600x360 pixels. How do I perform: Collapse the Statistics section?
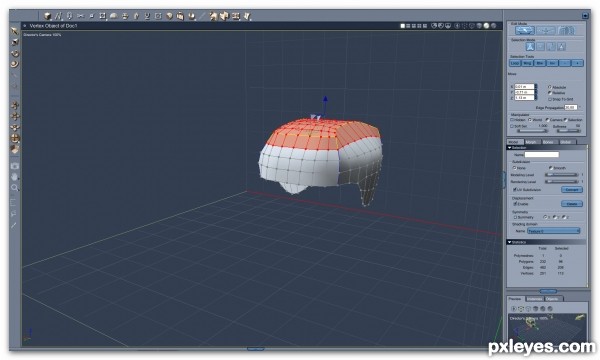tap(509, 242)
